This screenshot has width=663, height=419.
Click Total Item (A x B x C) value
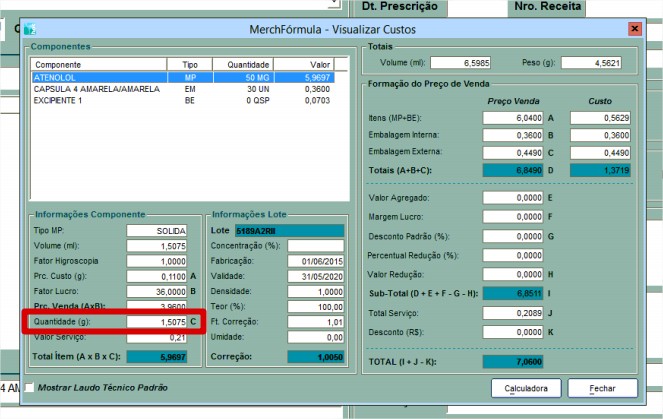156,357
